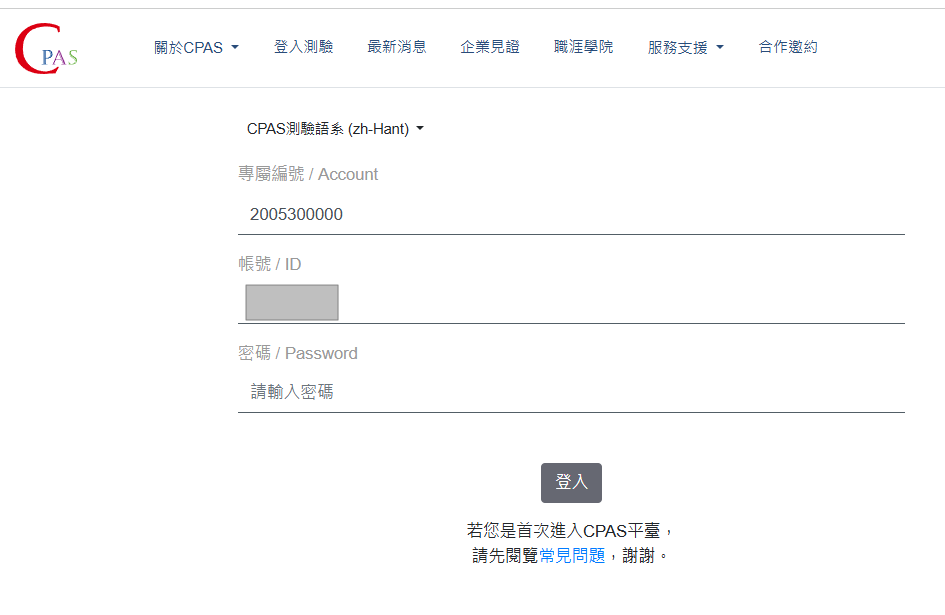
Task: Click the 專屬編號 / Account label
Action: click(308, 174)
